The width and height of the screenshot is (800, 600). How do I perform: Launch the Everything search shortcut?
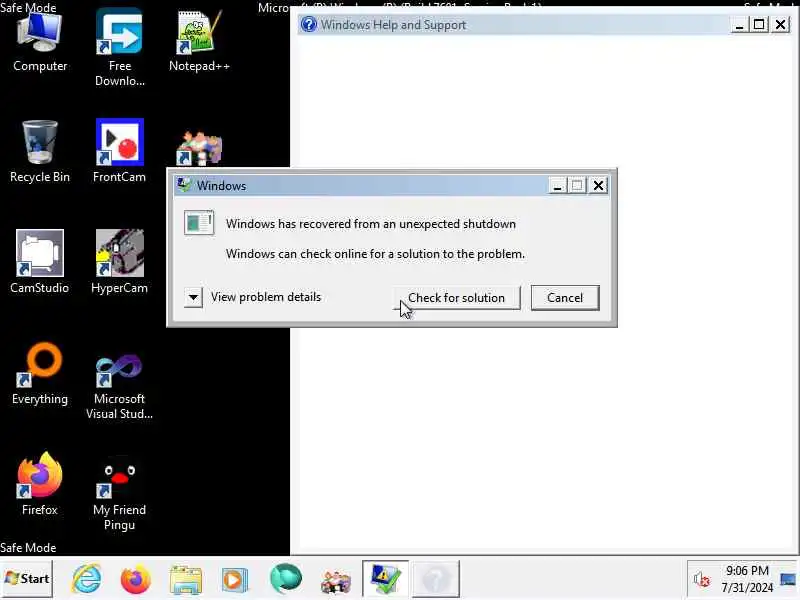(40, 373)
